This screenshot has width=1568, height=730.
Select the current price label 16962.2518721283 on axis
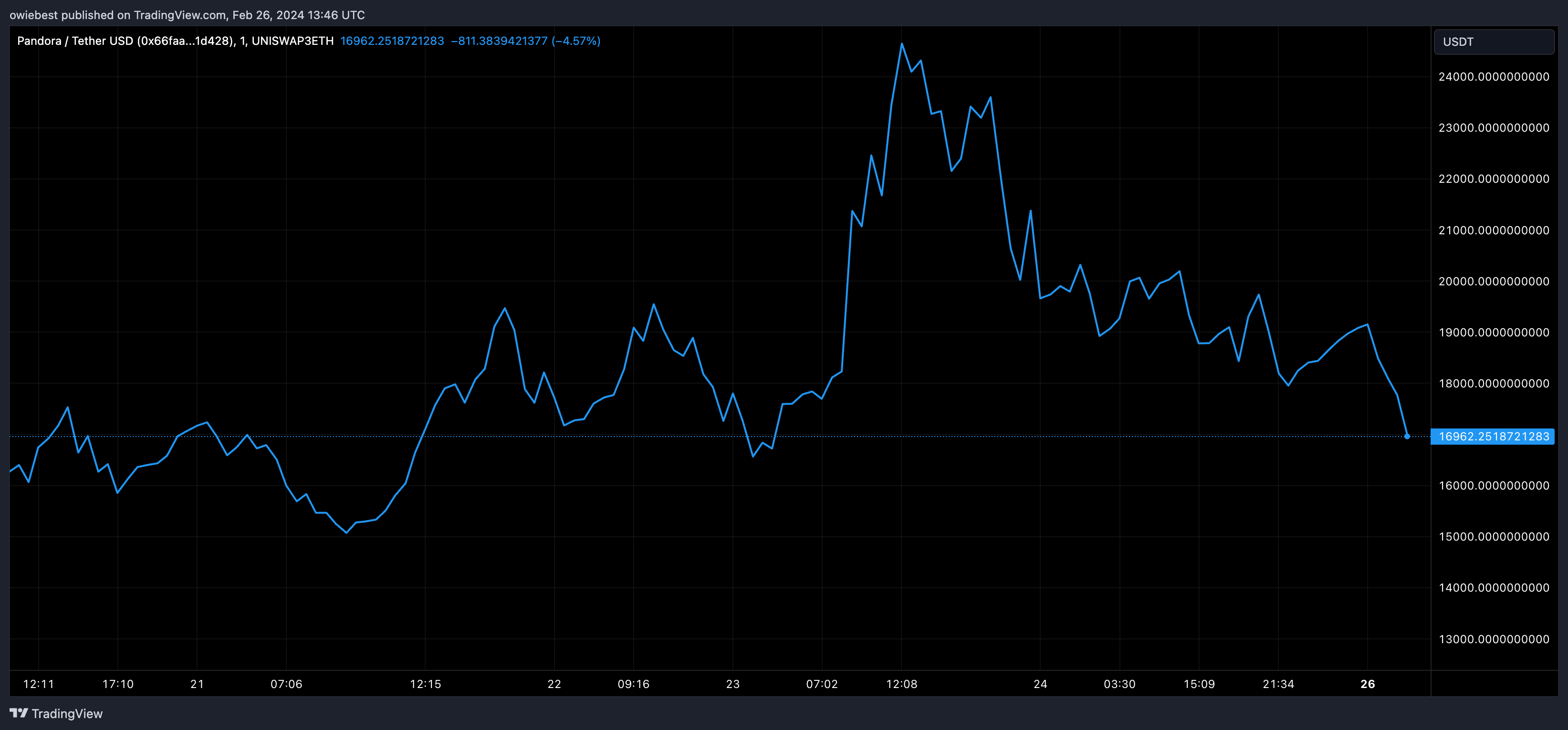coord(1493,437)
